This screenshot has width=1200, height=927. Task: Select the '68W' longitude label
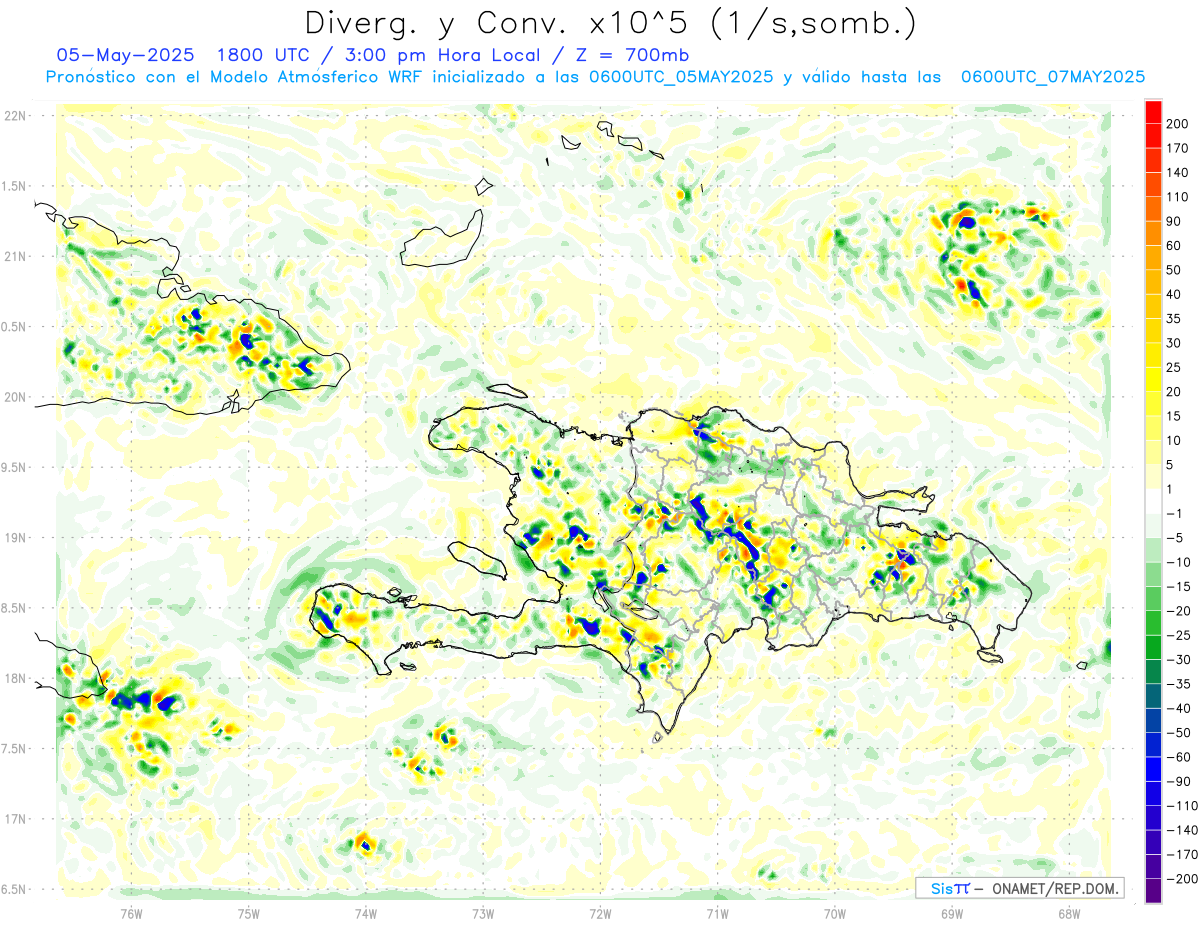1069,914
